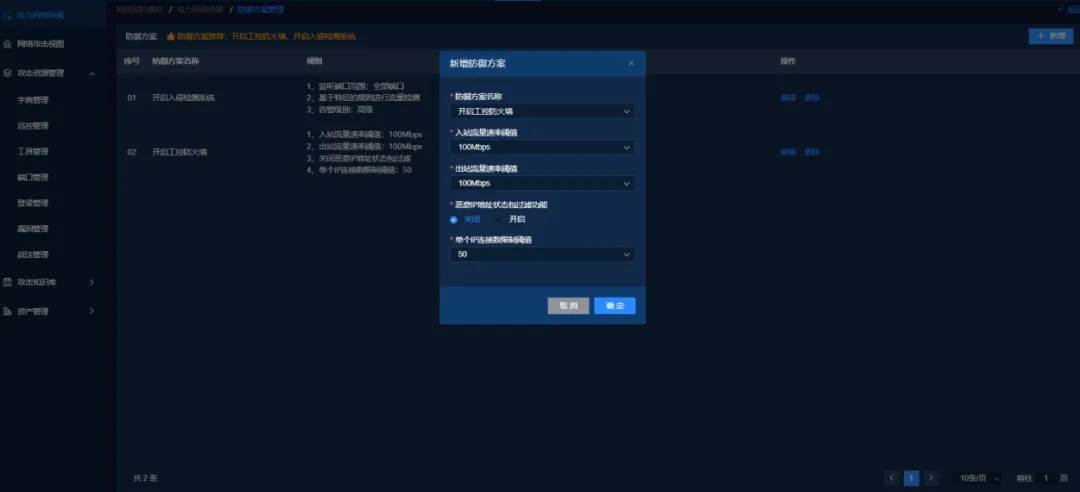Image resolution: width=1080 pixels, height=492 pixels.
Task: Click the 攻击知识库 sidebar icon
Action: (x=8, y=282)
